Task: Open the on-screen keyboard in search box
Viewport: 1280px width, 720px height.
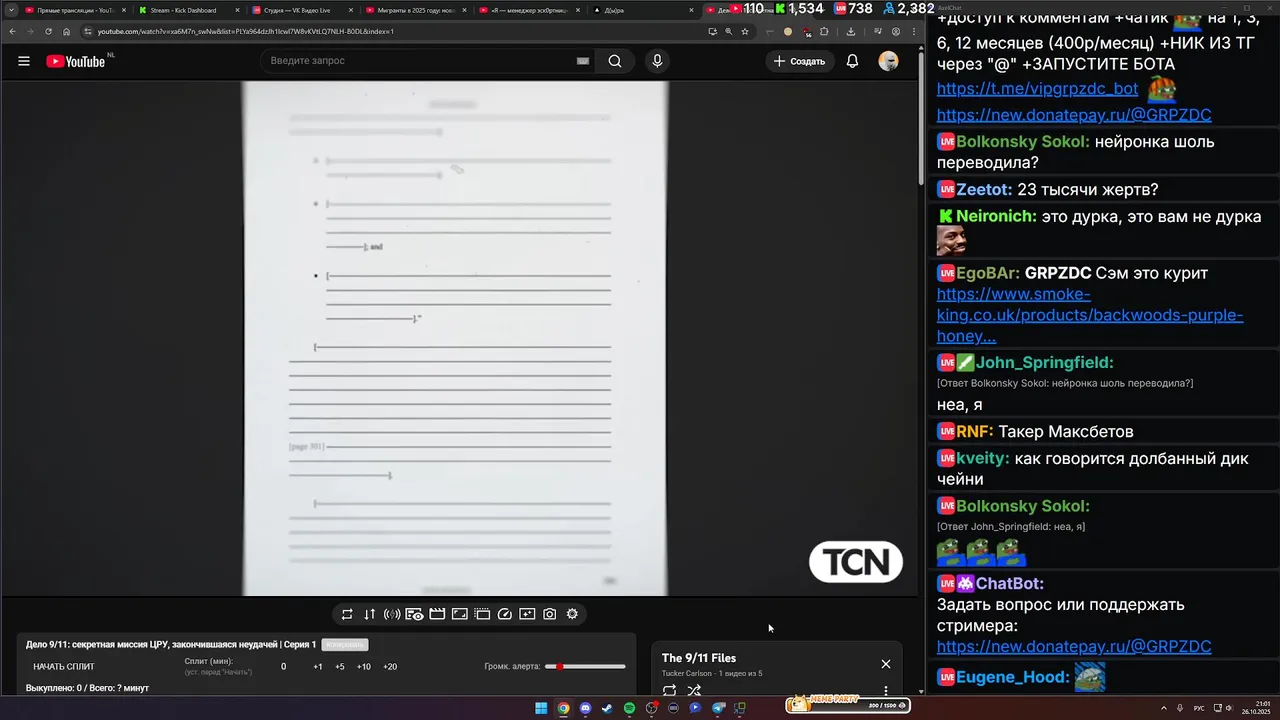Action: [583, 61]
